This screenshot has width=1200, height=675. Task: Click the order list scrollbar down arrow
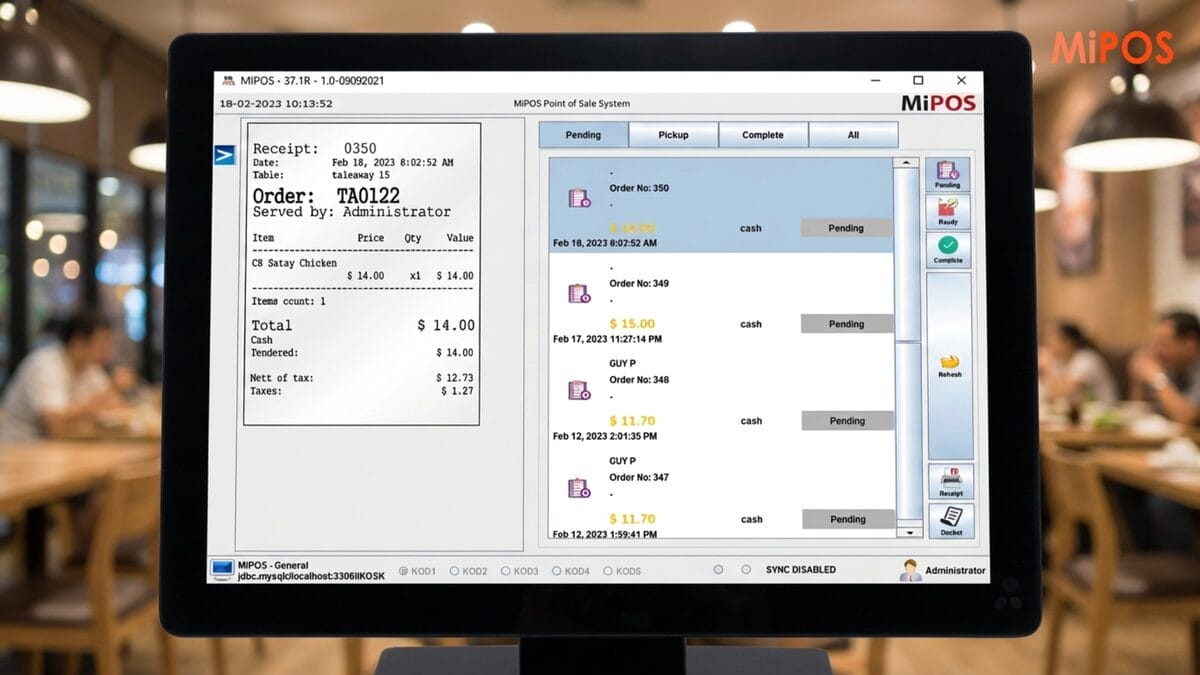point(908,531)
